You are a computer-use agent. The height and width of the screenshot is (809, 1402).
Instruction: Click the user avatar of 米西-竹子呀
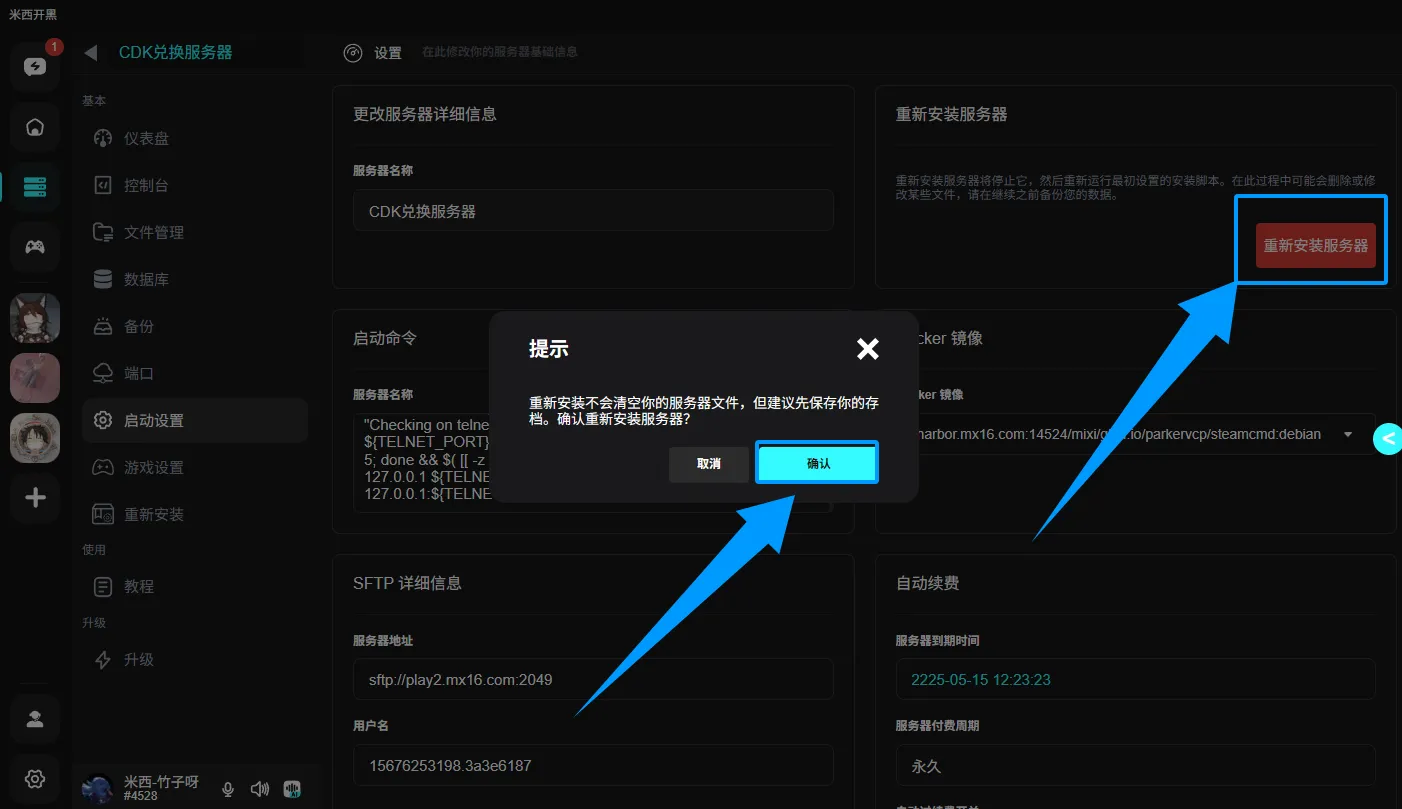pyautogui.click(x=97, y=788)
